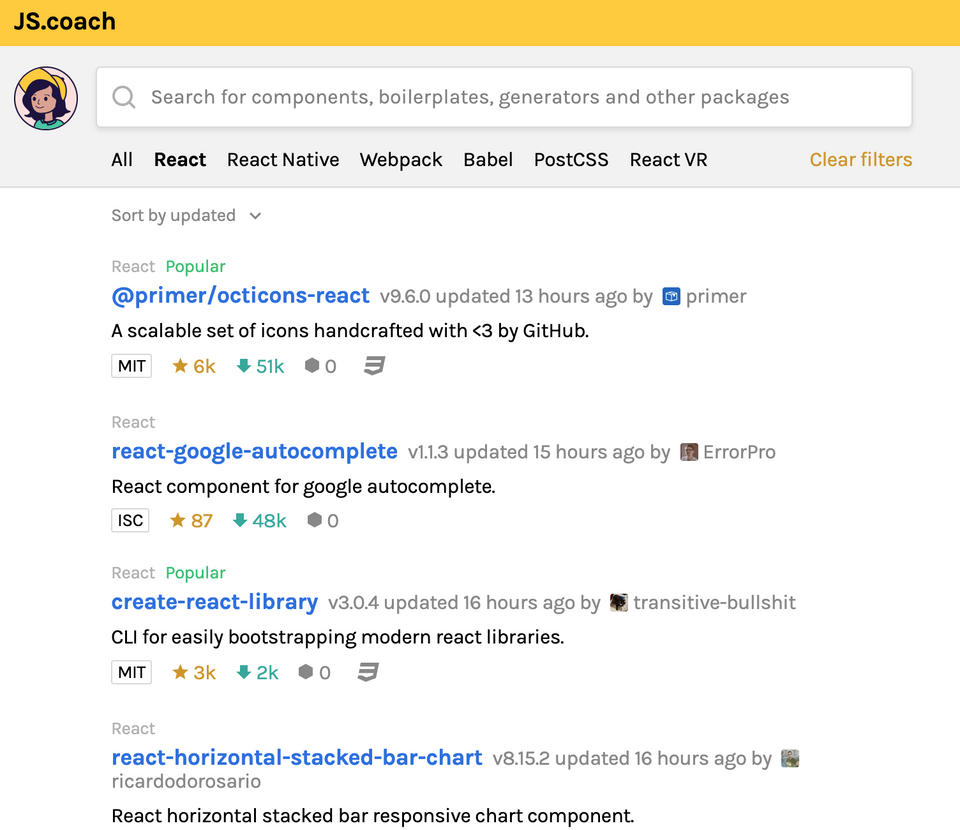Open @primer/octicons-react package
Image resolution: width=960 pixels, height=830 pixels.
click(x=240, y=296)
